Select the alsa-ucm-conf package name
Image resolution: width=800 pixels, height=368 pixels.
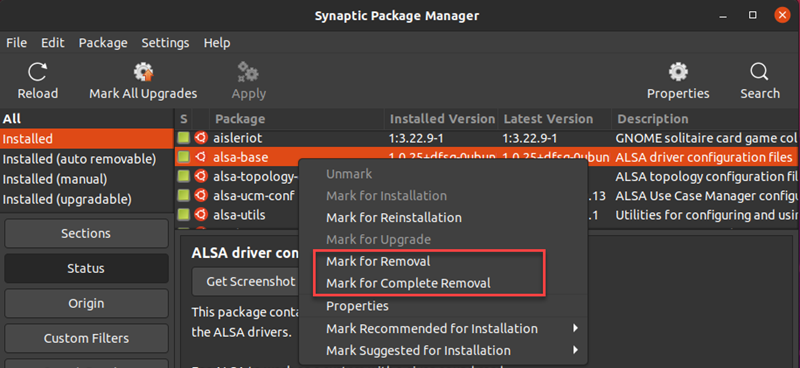[x=254, y=195]
